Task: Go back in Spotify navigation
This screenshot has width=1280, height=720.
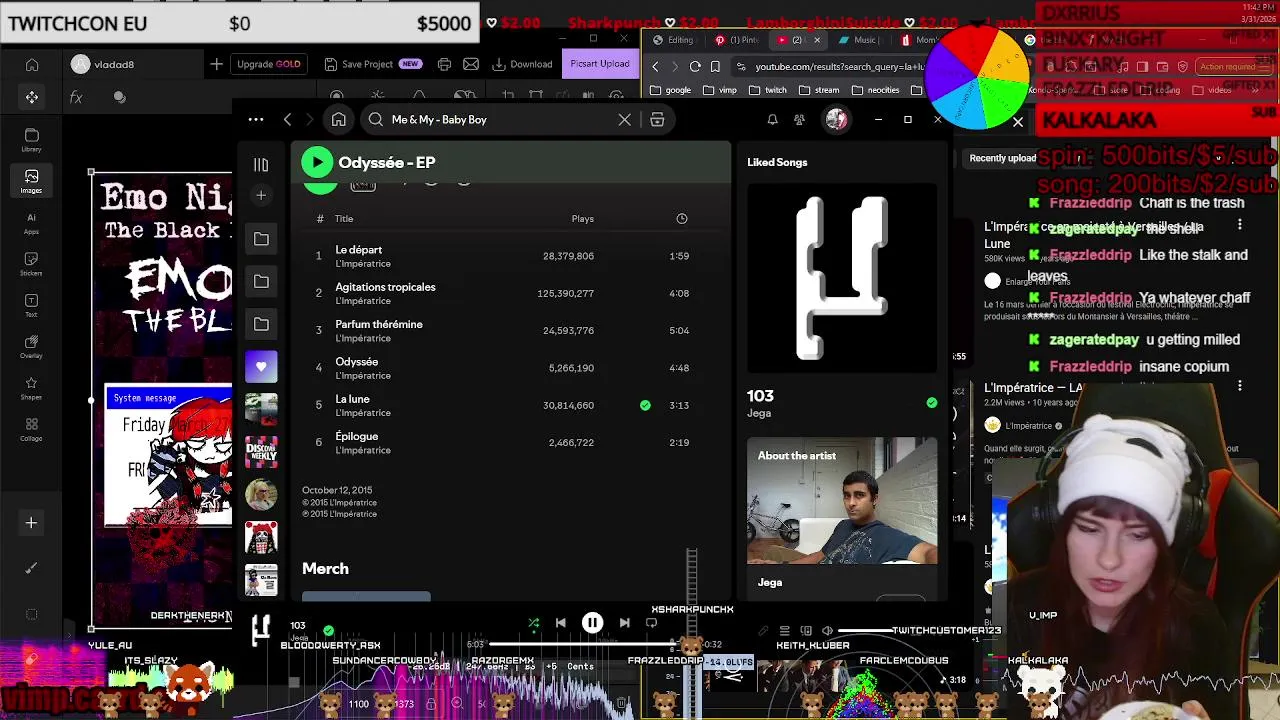Action: click(x=287, y=119)
